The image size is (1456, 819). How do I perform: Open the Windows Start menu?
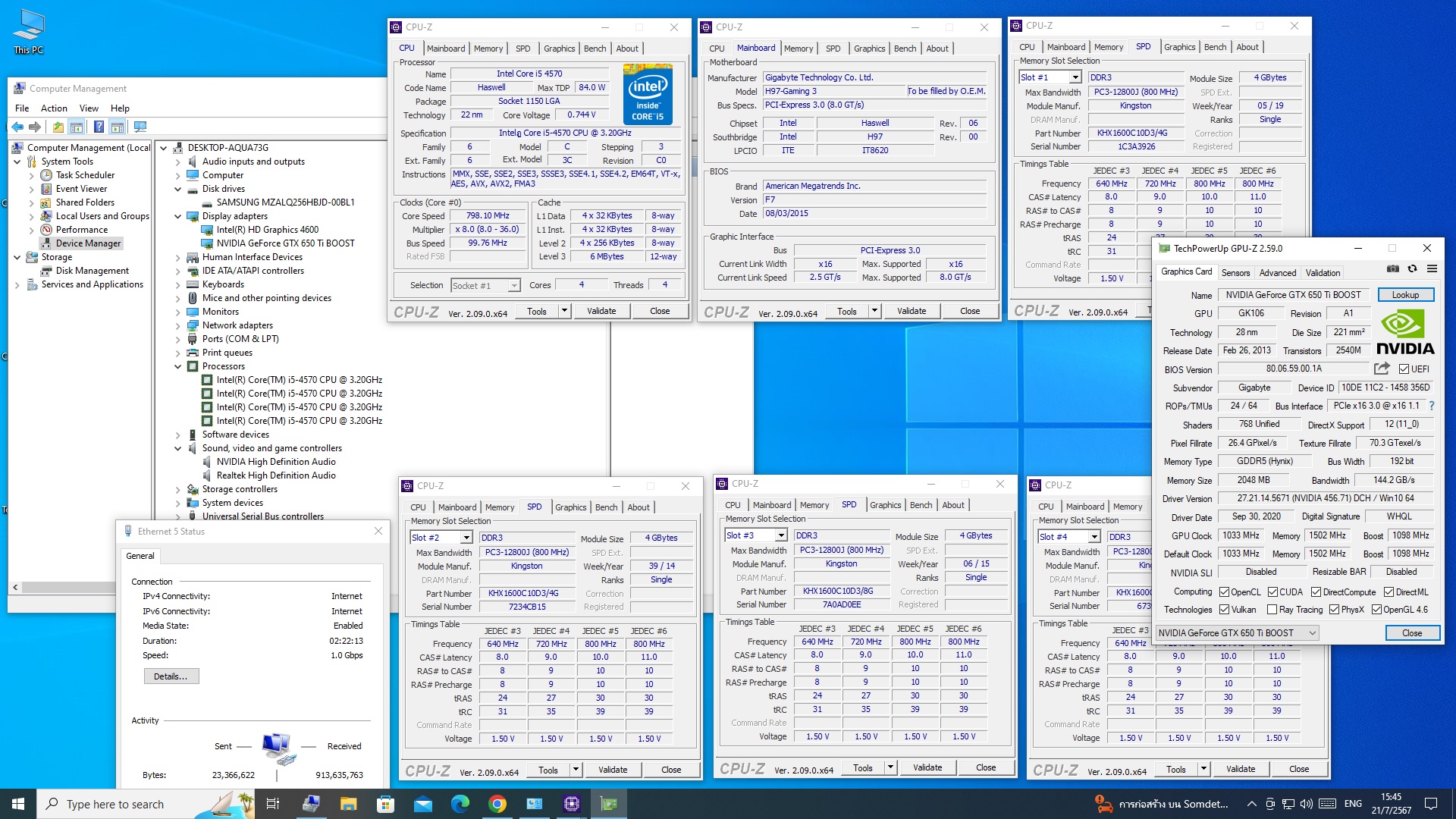tap(18, 804)
